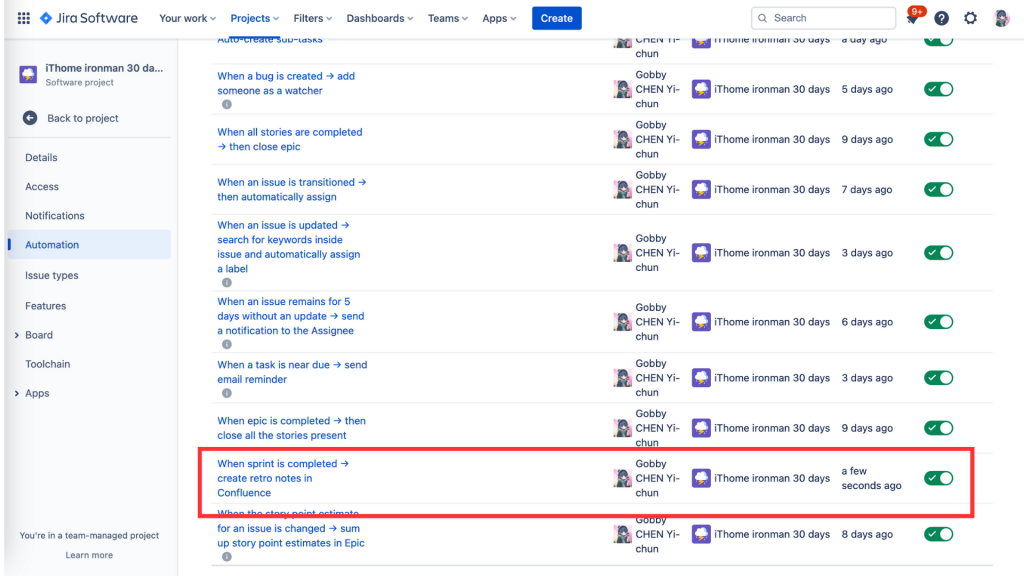Open the sprint completed create retro notes rule
The image size is (1024, 576).
pos(283,478)
